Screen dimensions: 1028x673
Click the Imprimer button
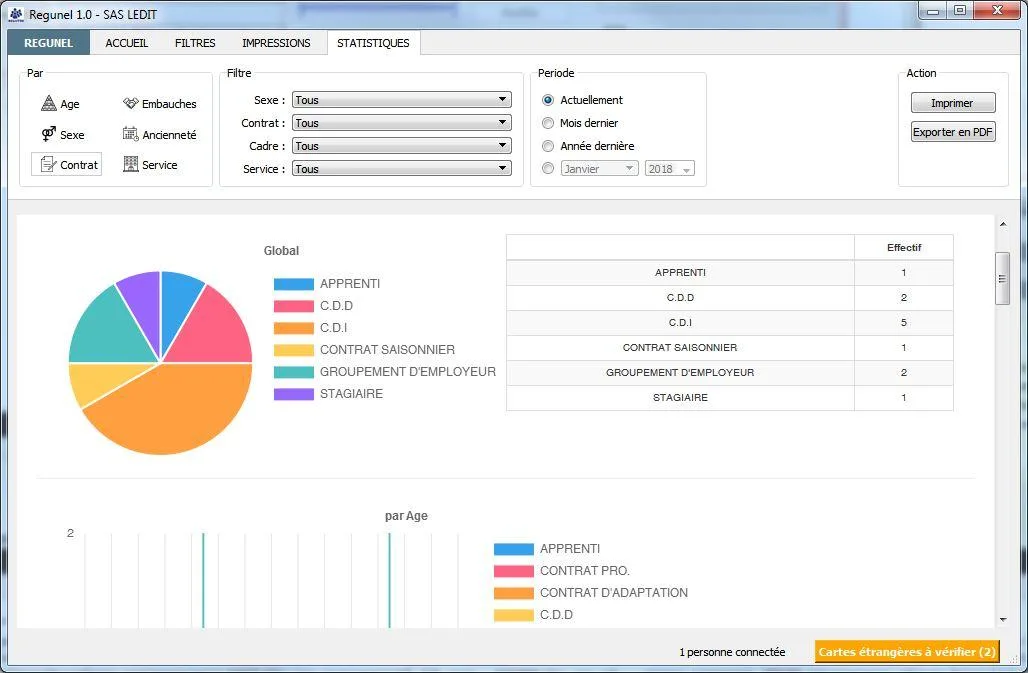pyautogui.click(x=953, y=103)
